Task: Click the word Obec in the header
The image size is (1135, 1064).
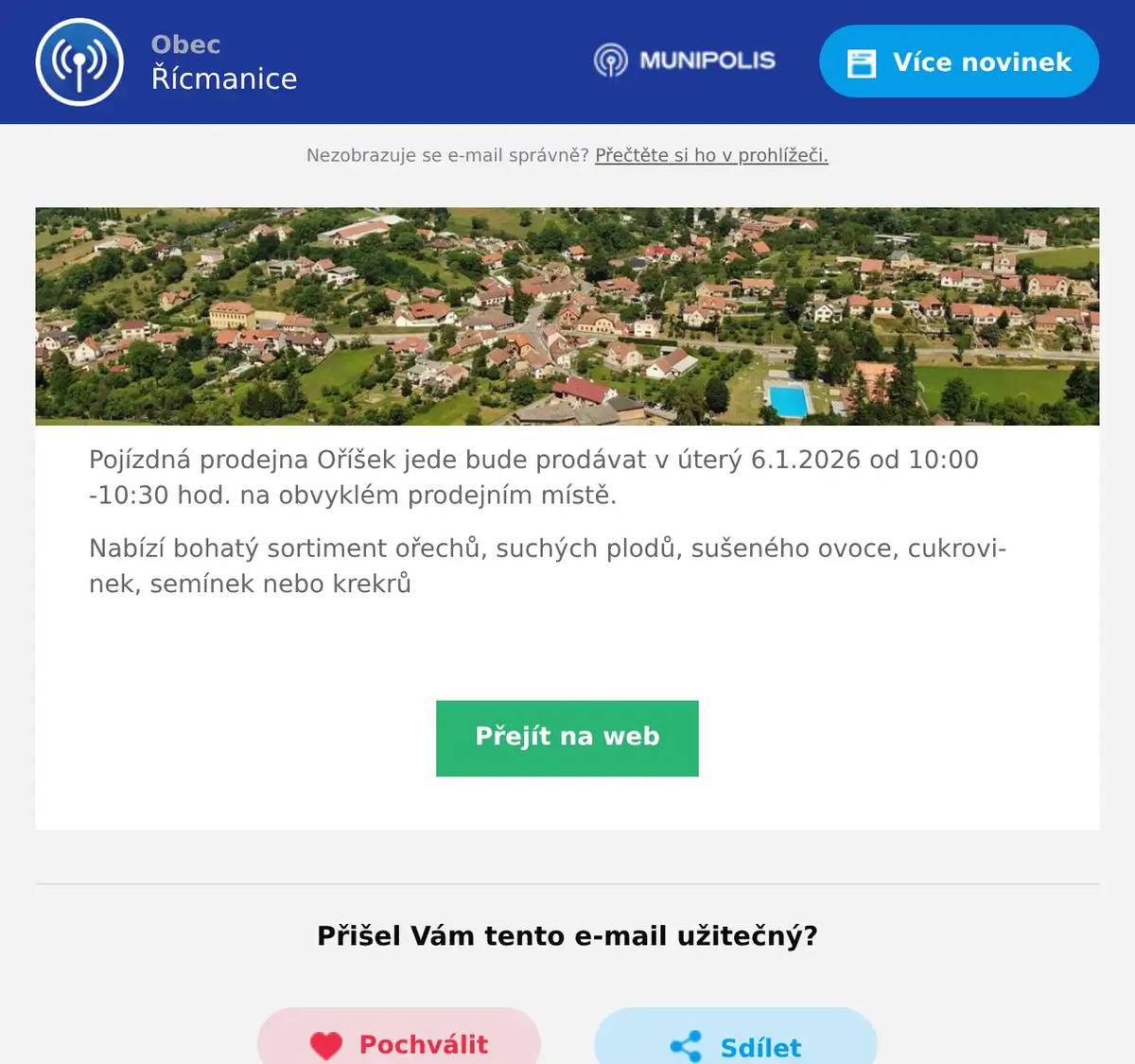Action: click(185, 44)
